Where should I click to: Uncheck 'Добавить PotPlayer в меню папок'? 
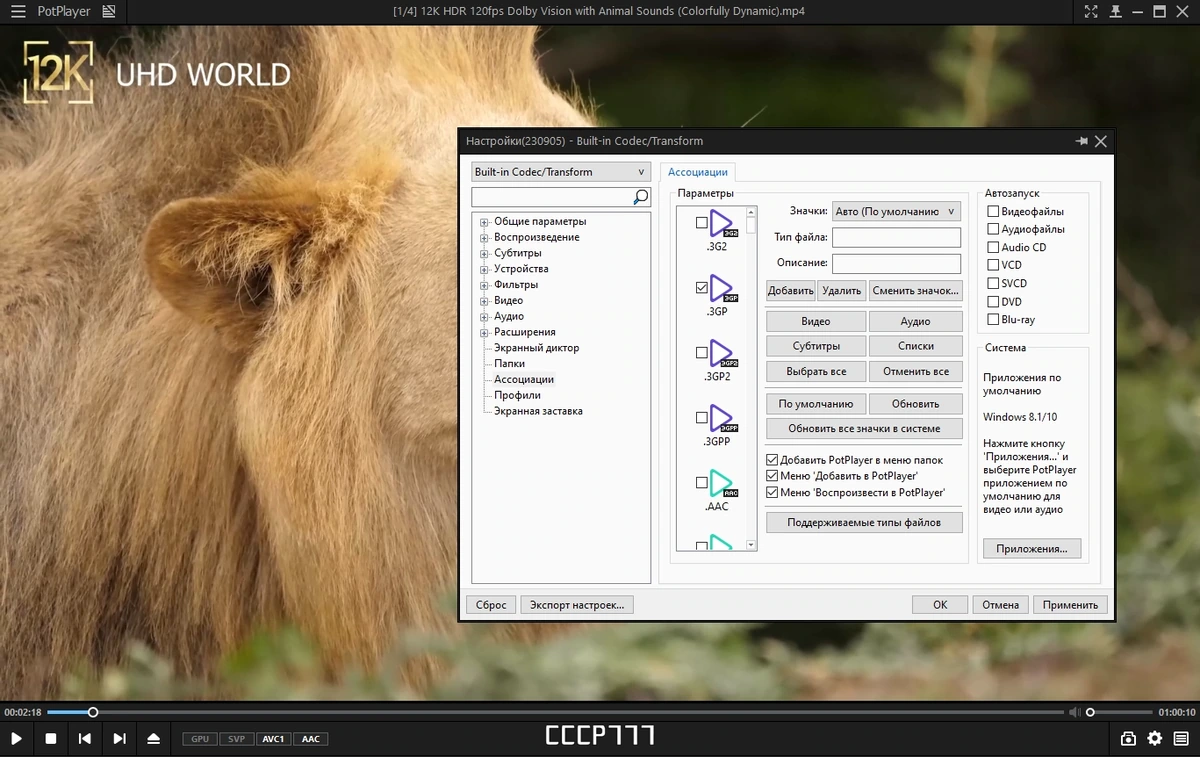pos(772,460)
